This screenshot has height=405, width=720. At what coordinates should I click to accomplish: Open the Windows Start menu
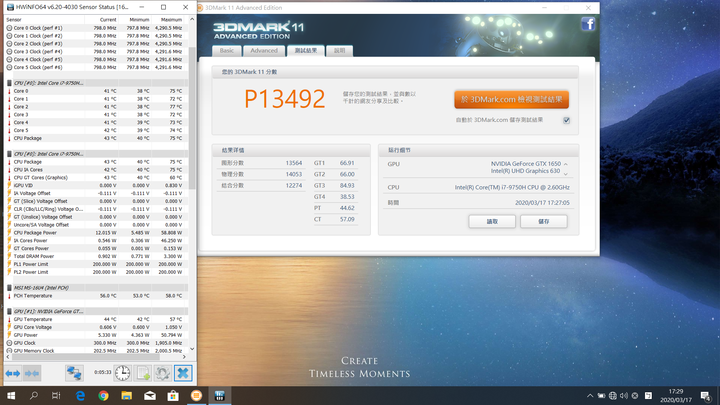click(11, 395)
